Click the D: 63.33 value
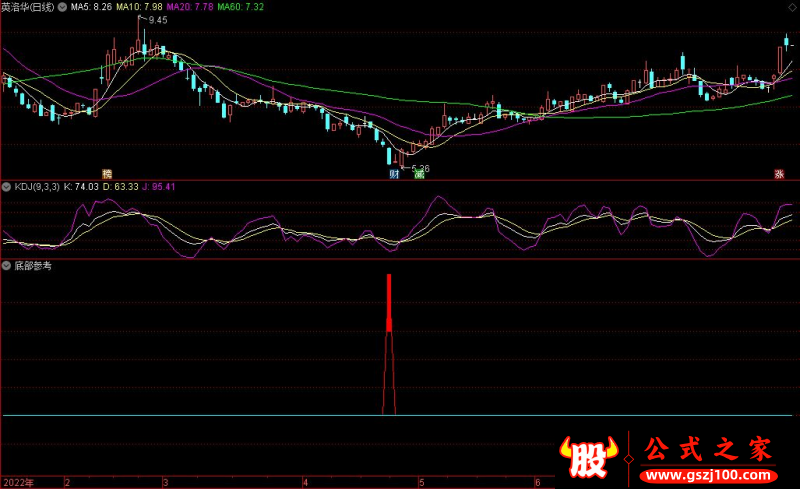Viewport: 800px width, 489px height. (121, 187)
